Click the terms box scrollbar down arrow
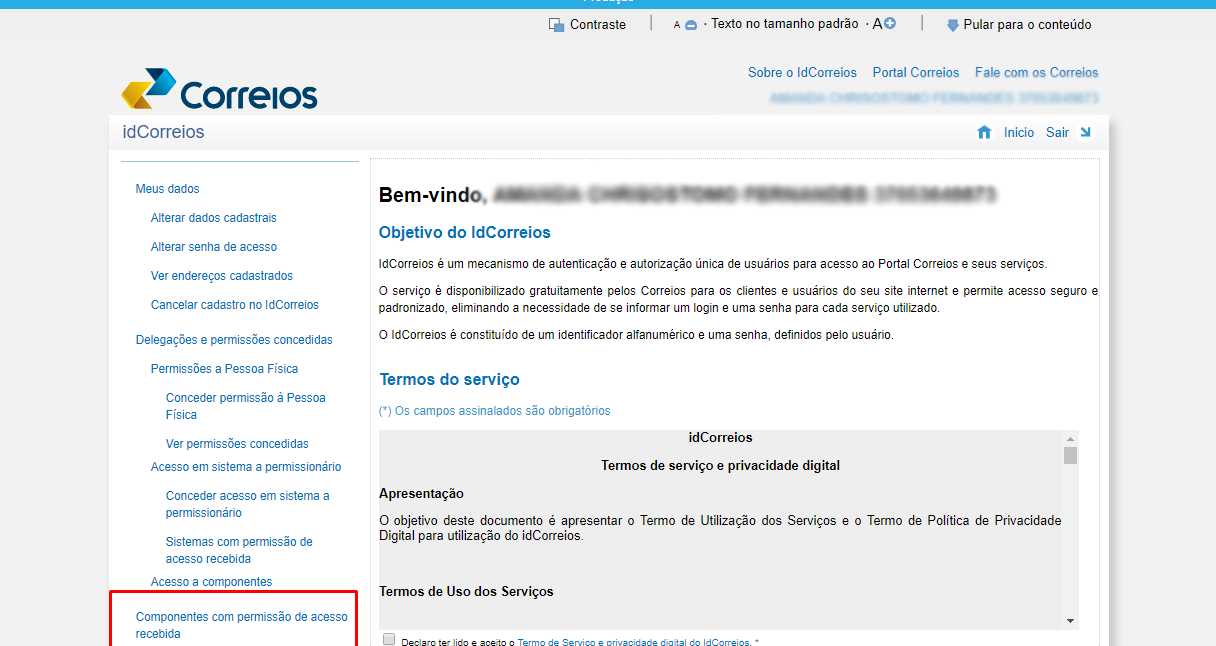The image size is (1216, 646). [1070, 621]
